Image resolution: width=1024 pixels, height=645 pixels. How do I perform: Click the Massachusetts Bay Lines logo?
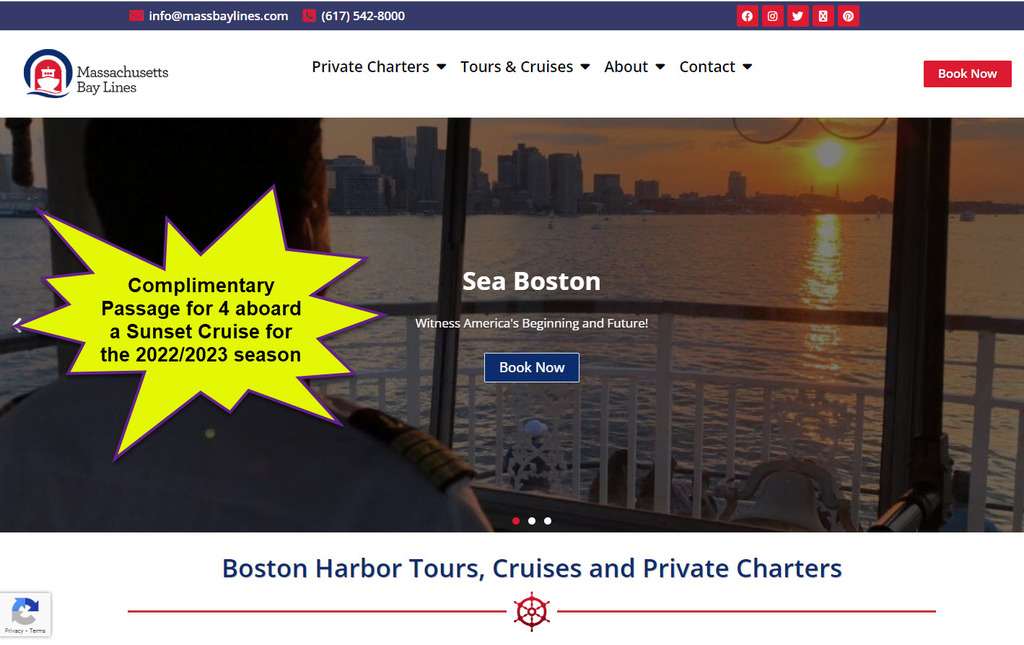tap(96, 73)
